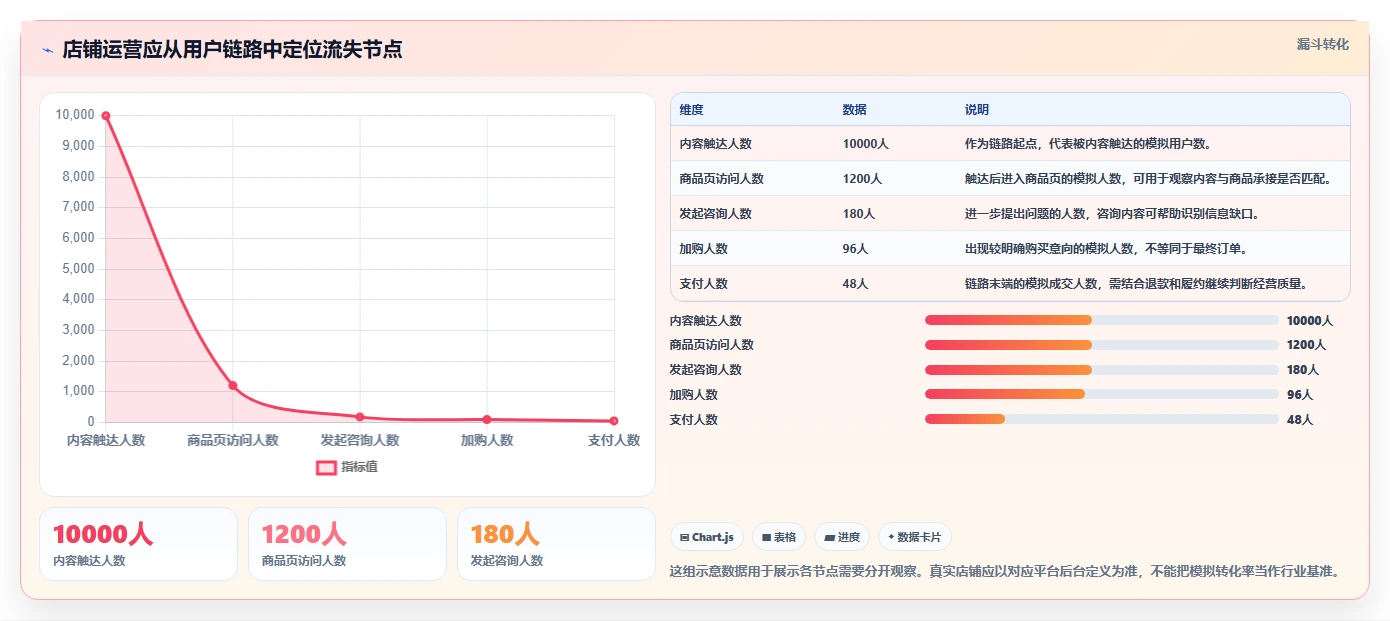Image resolution: width=1390 pixels, height=621 pixels.
Task: Click the lightning icon beside the page title
Action: [47, 50]
